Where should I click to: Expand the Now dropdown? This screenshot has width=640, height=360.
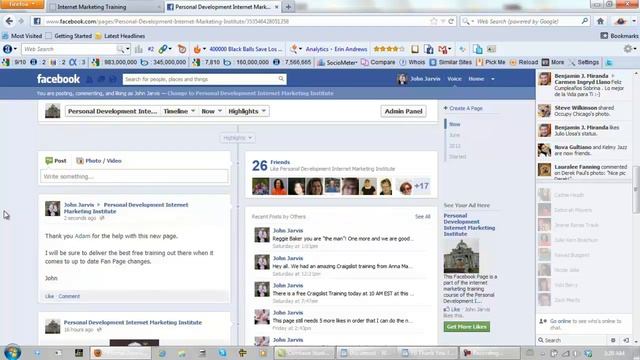[x=211, y=111]
